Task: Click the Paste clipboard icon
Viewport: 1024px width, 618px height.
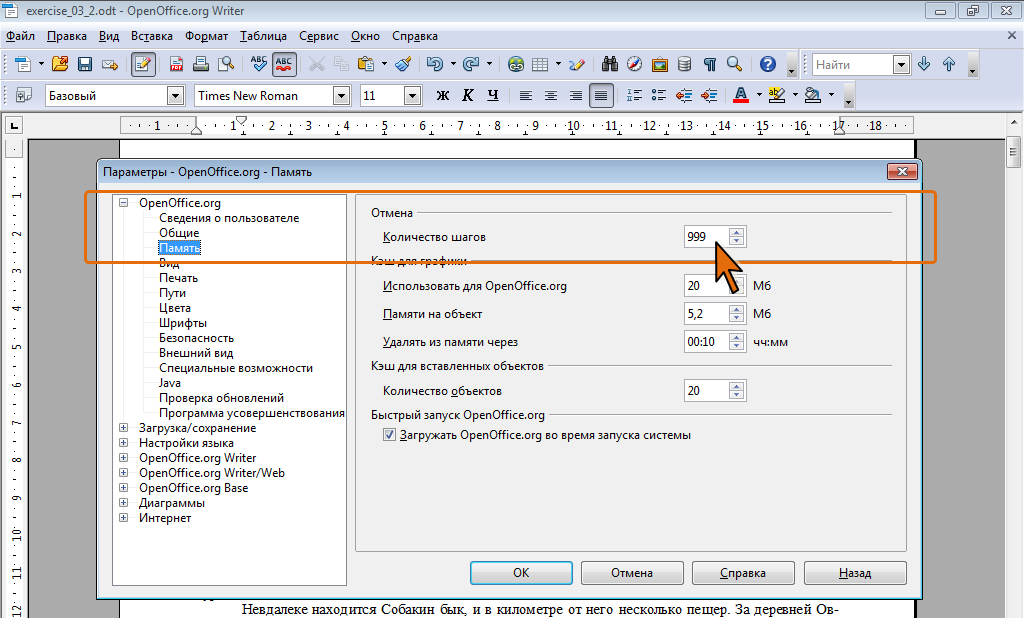Action: click(366, 64)
